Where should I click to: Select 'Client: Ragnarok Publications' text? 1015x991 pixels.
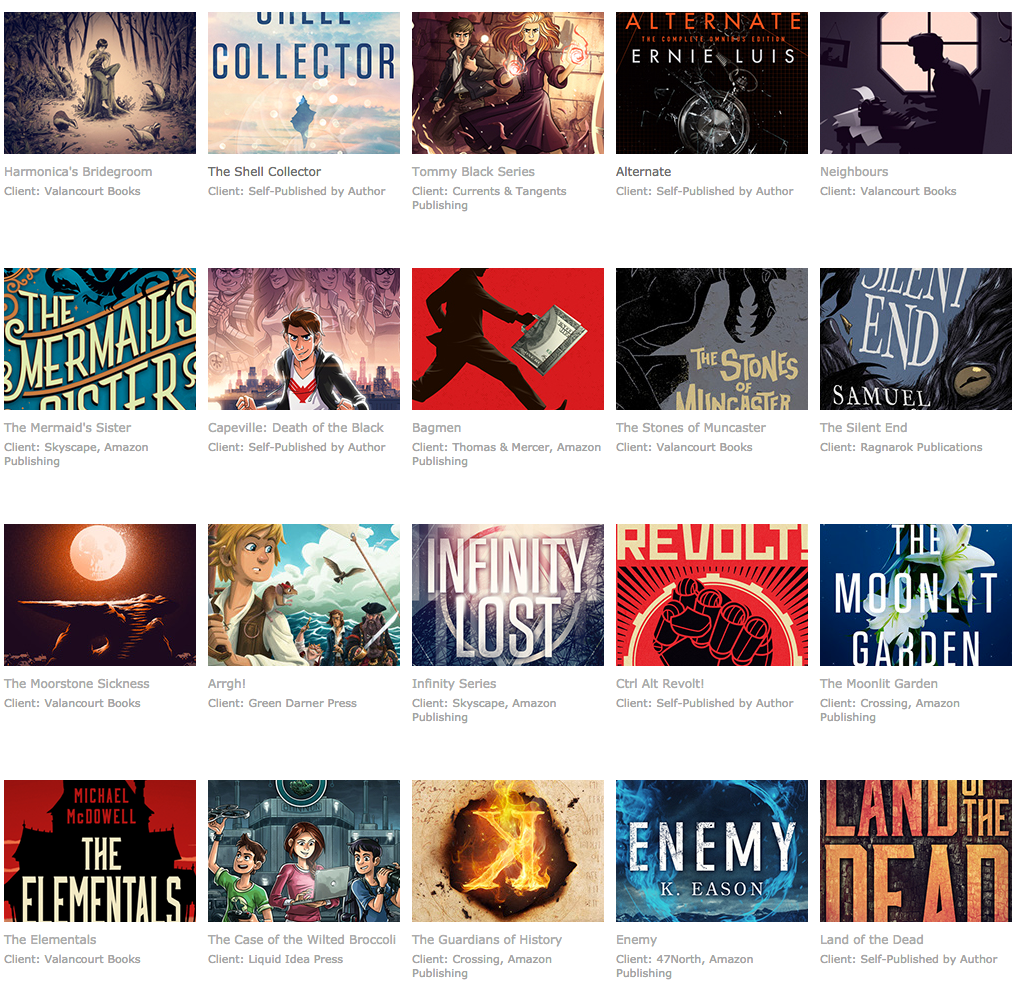(901, 447)
